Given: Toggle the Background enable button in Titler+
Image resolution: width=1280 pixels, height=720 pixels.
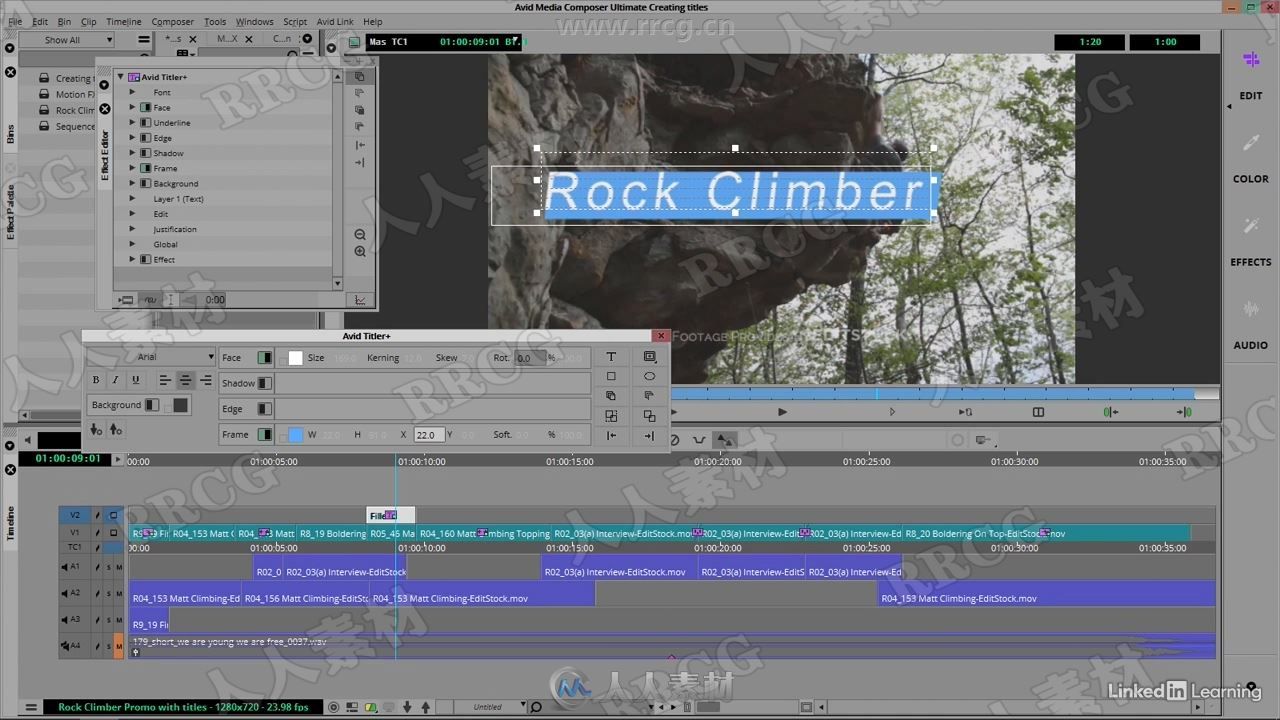Looking at the screenshot, I should 152,405.
